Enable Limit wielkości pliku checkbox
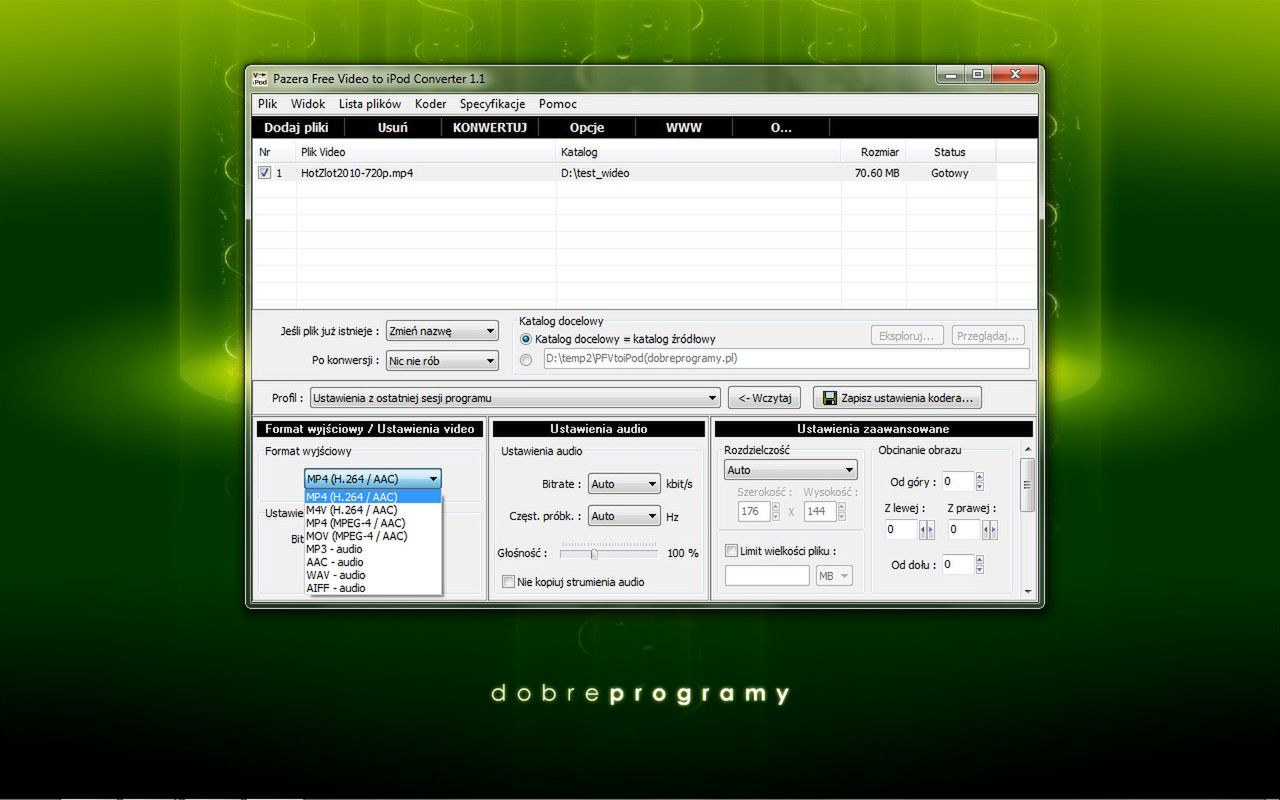 (731, 551)
